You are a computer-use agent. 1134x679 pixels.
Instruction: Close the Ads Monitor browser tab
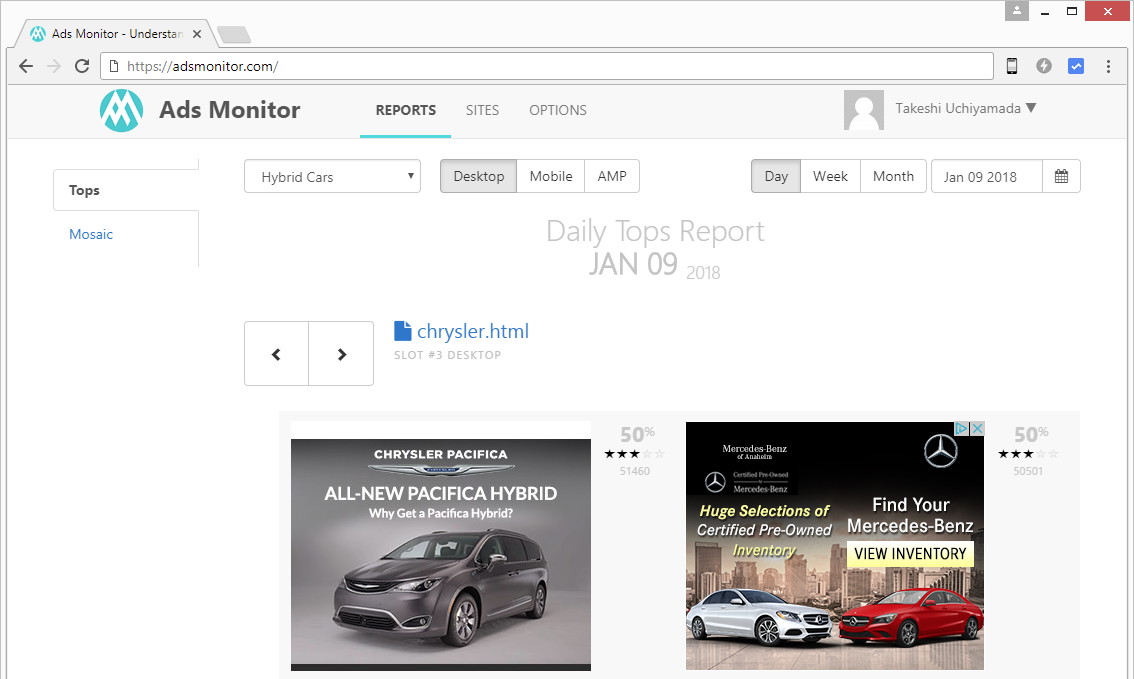pos(197,34)
